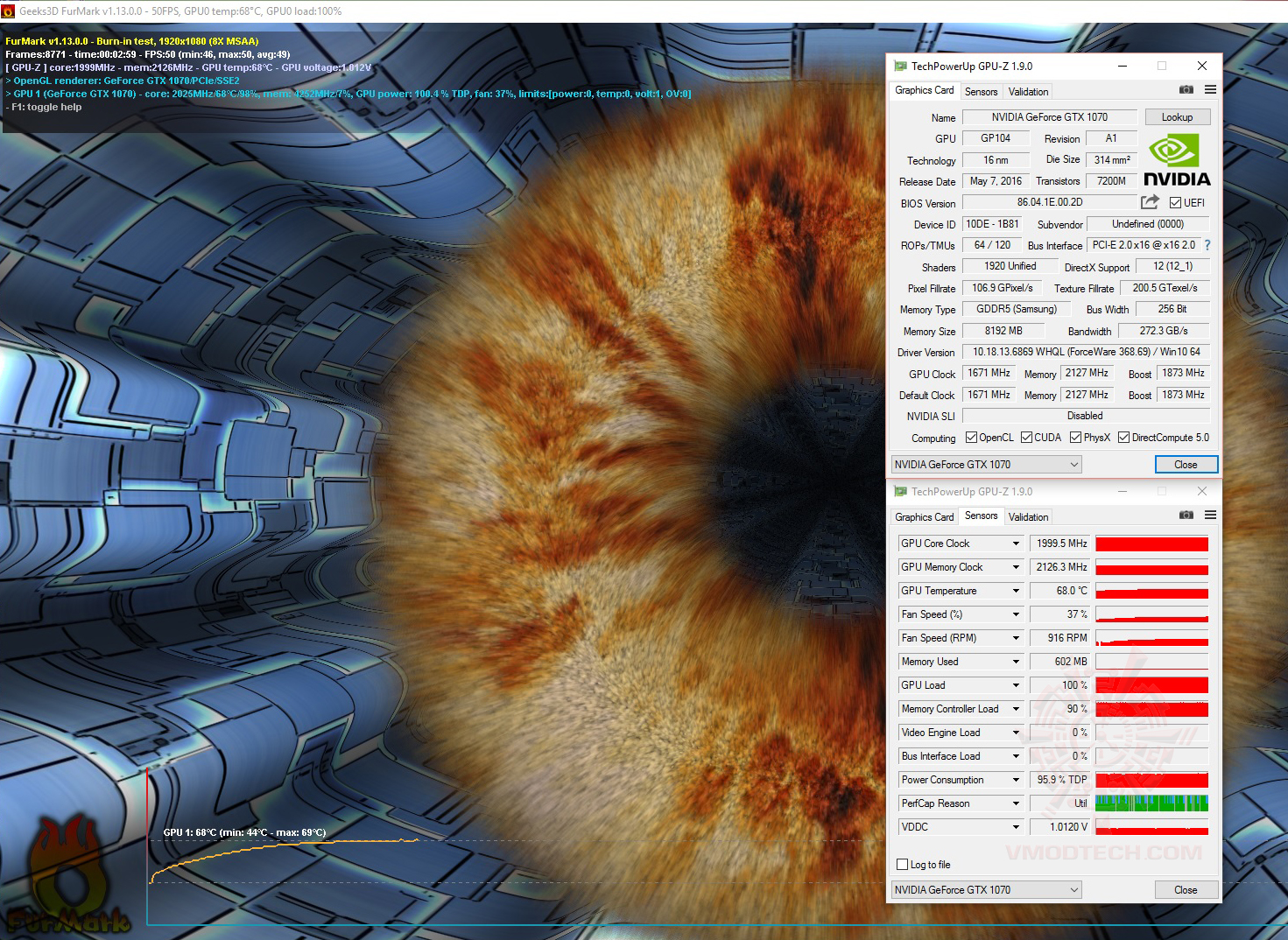The image size is (1288, 940).
Task: Enable the Log to file checkbox
Action: point(903,865)
